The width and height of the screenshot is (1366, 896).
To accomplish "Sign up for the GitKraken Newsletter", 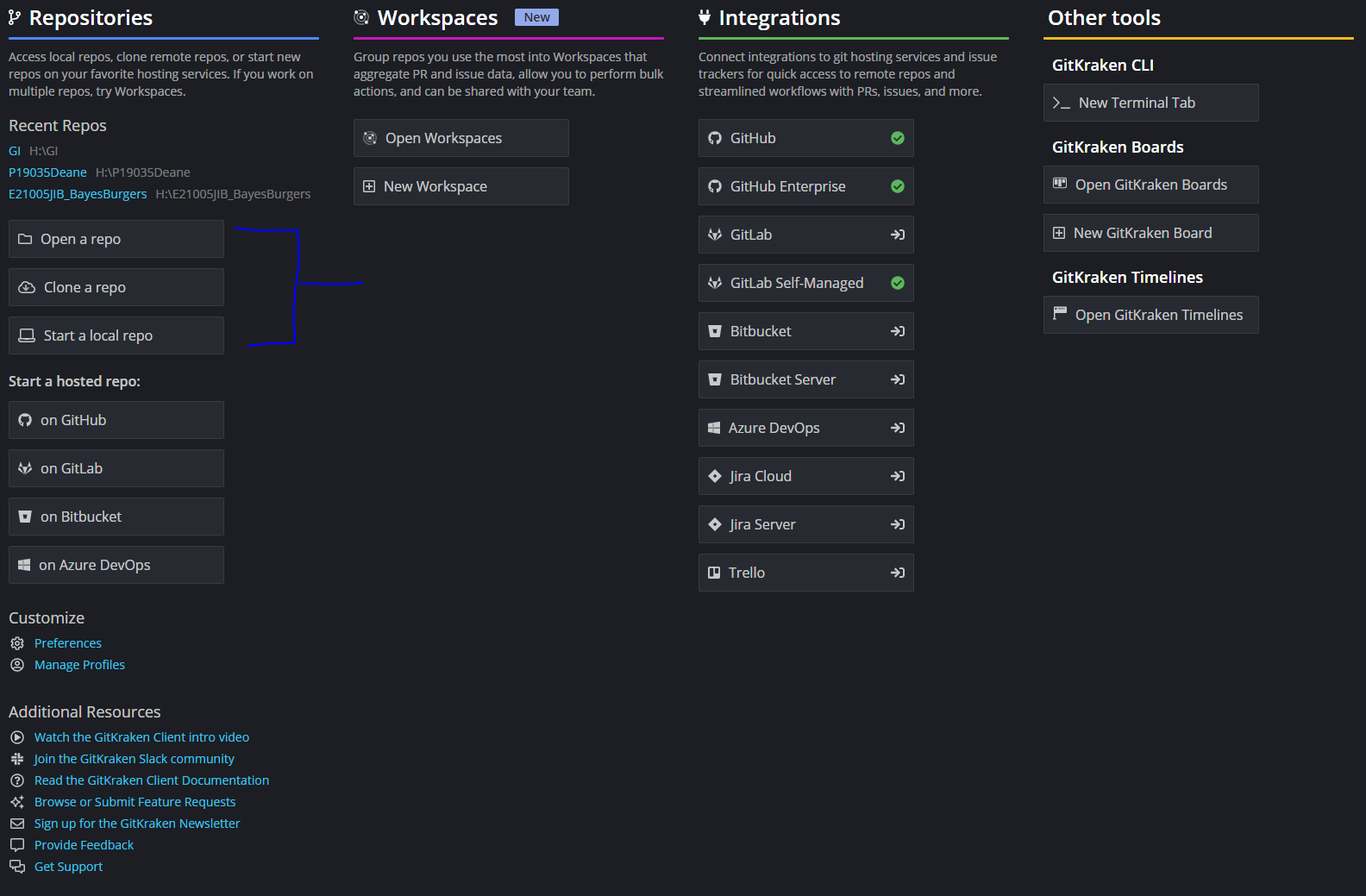I will [x=137, y=824].
